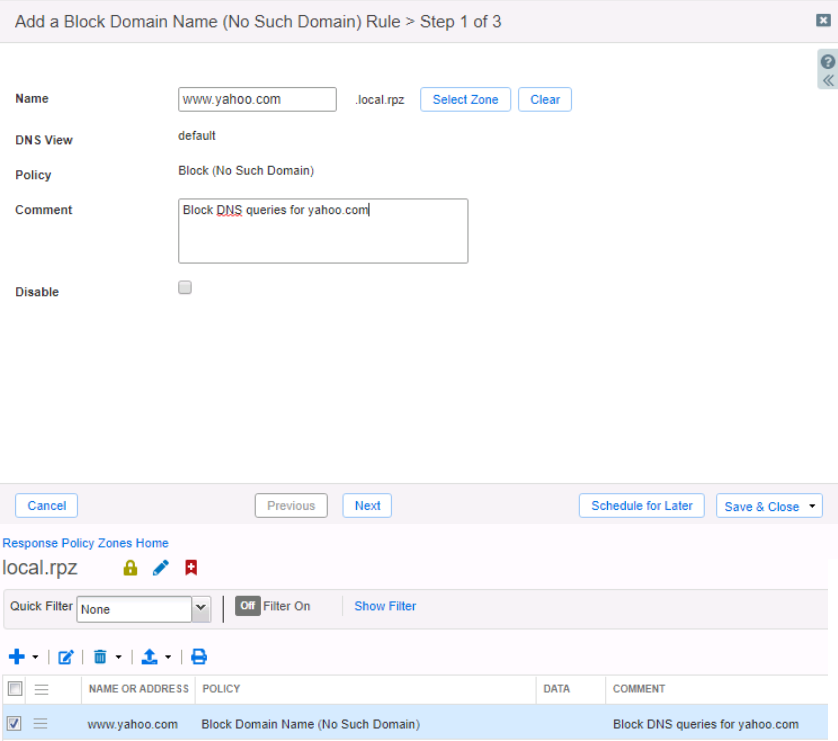The height and width of the screenshot is (741, 838).
Task: Open the Quick Filter dropdown
Action: (x=201, y=609)
